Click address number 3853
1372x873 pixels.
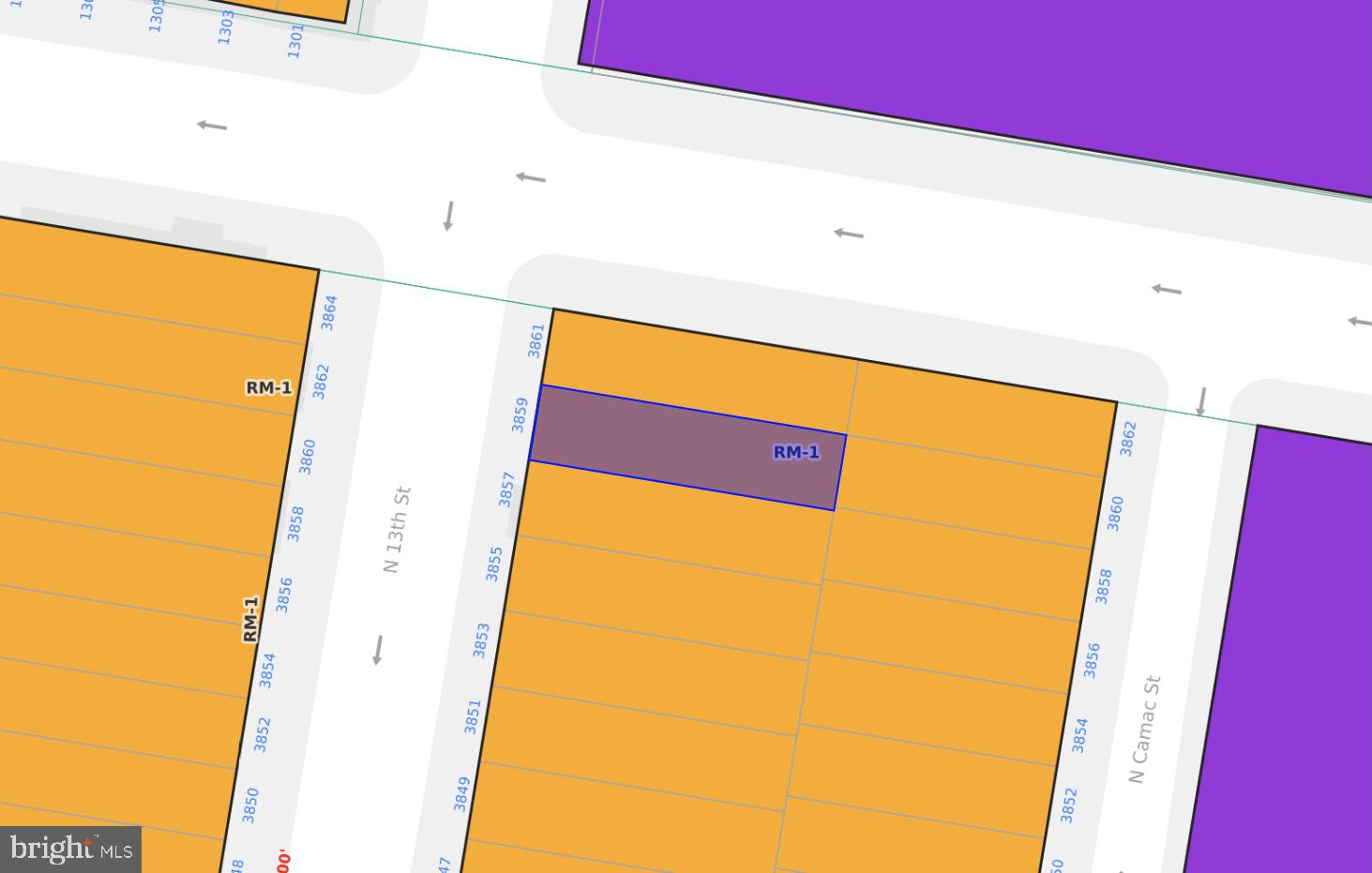(x=481, y=640)
